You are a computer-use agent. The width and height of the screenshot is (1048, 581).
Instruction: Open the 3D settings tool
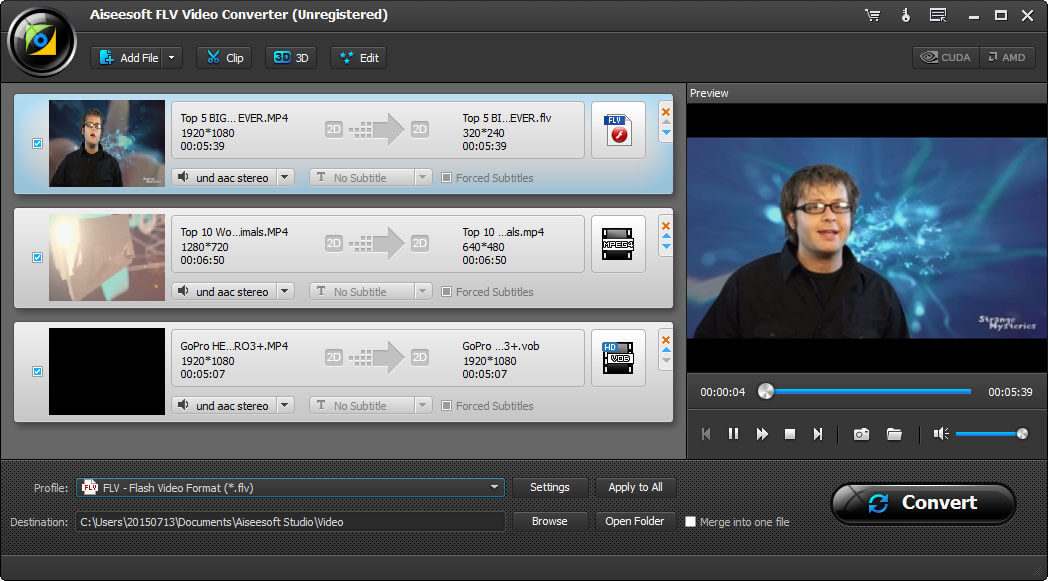tap(291, 57)
